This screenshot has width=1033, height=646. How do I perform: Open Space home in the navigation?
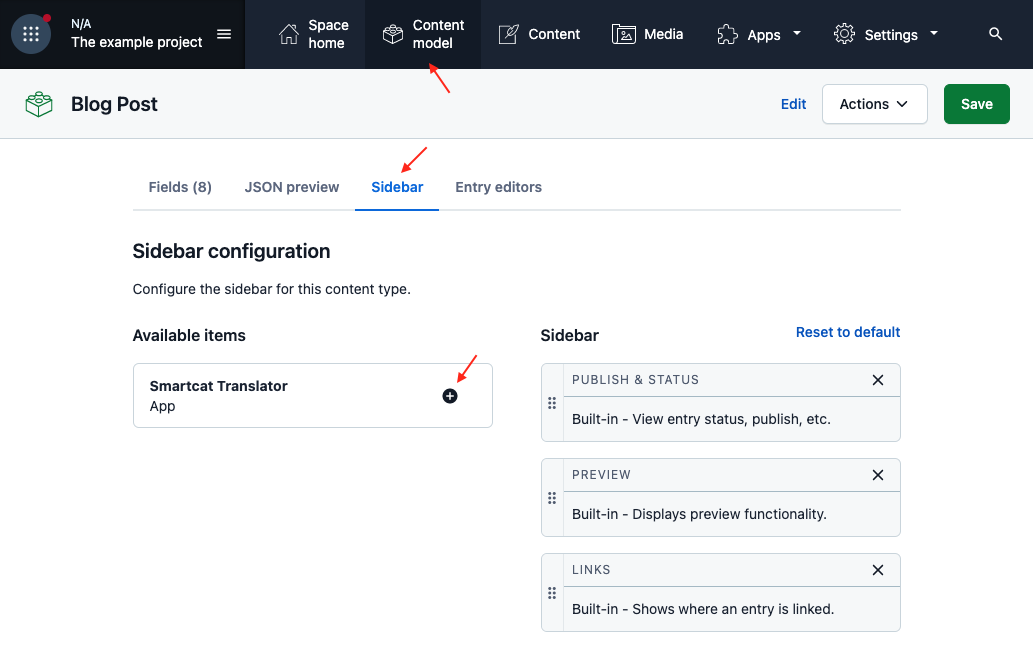pyautogui.click(x=328, y=34)
